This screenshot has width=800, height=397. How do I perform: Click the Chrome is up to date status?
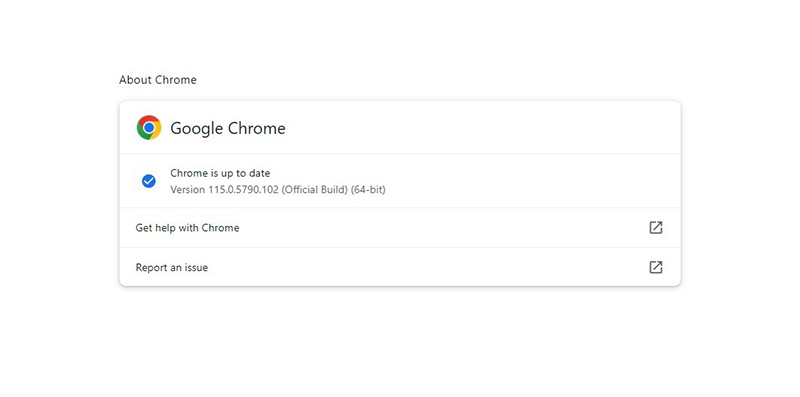[x=220, y=173]
